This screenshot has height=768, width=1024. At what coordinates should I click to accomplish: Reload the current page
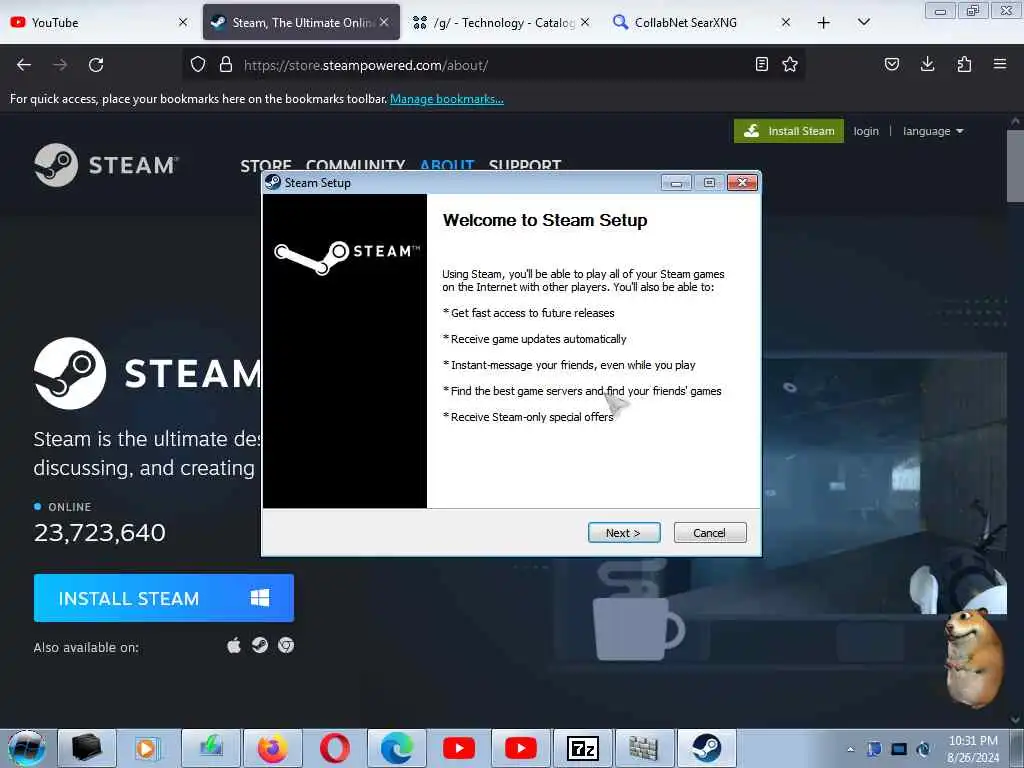click(x=96, y=65)
